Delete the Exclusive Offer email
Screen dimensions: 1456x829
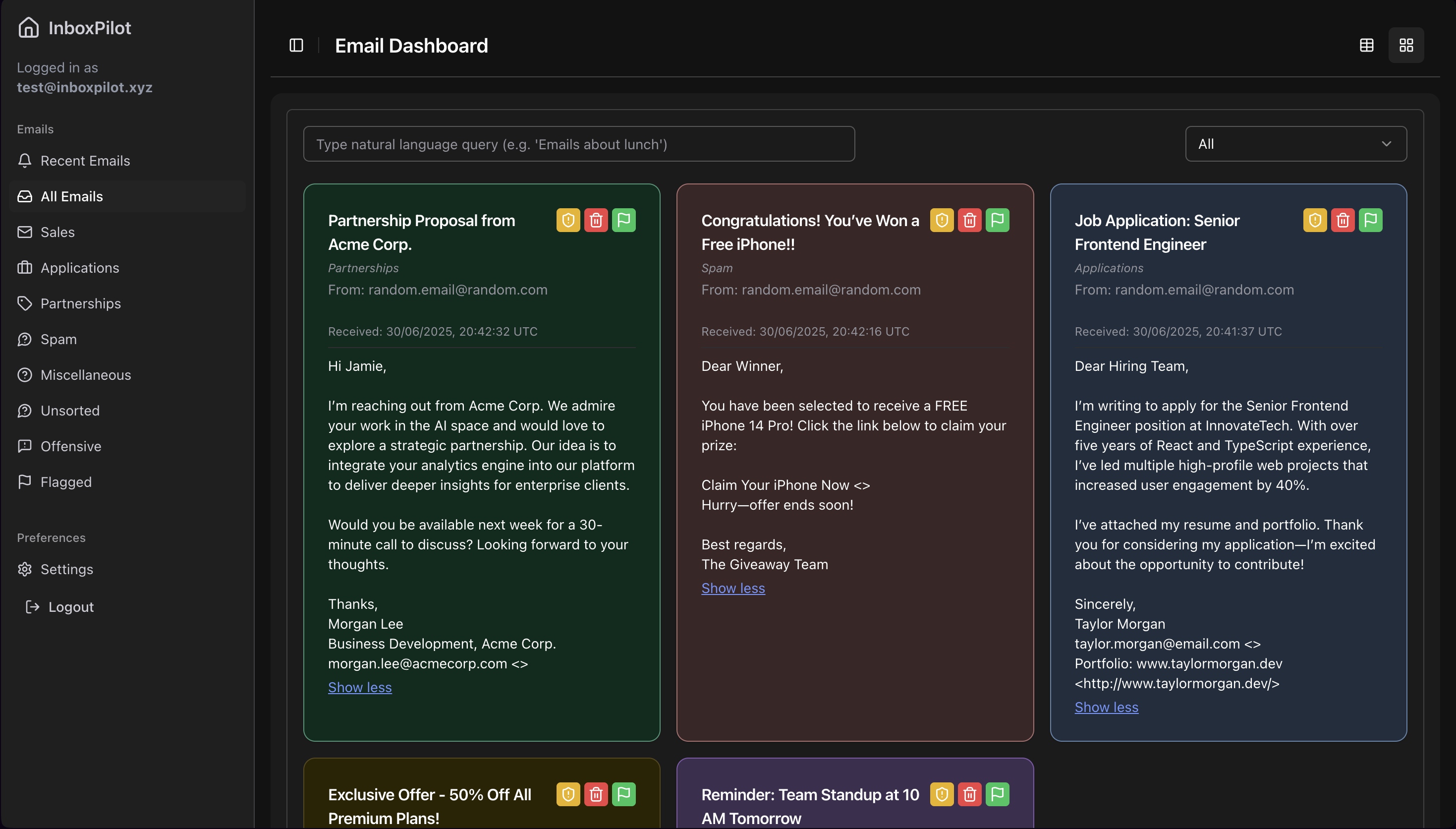click(x=596, y=794)
